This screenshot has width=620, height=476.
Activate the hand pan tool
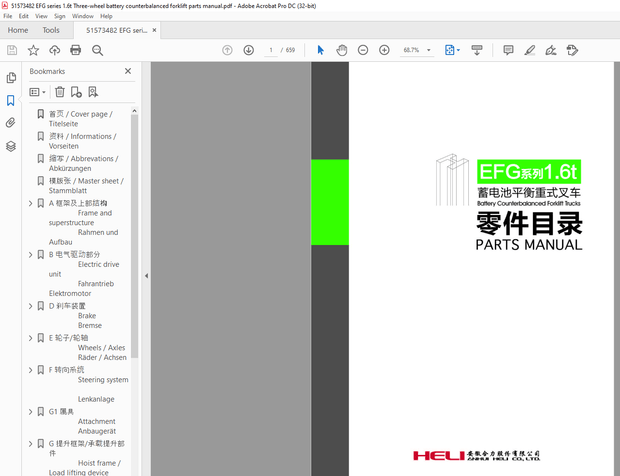[342, 50]
